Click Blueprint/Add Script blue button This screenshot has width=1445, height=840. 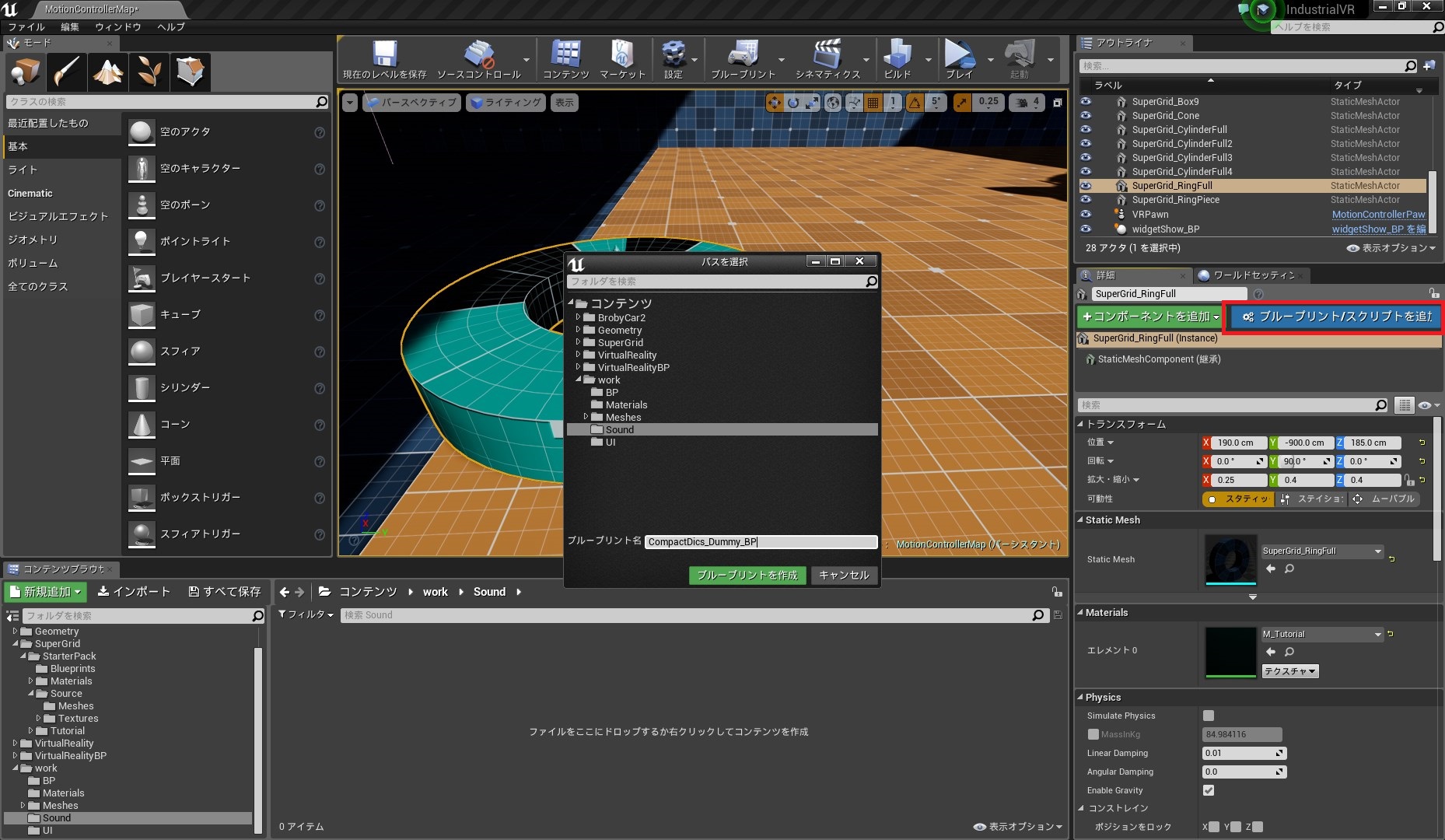pos(1335,317)
